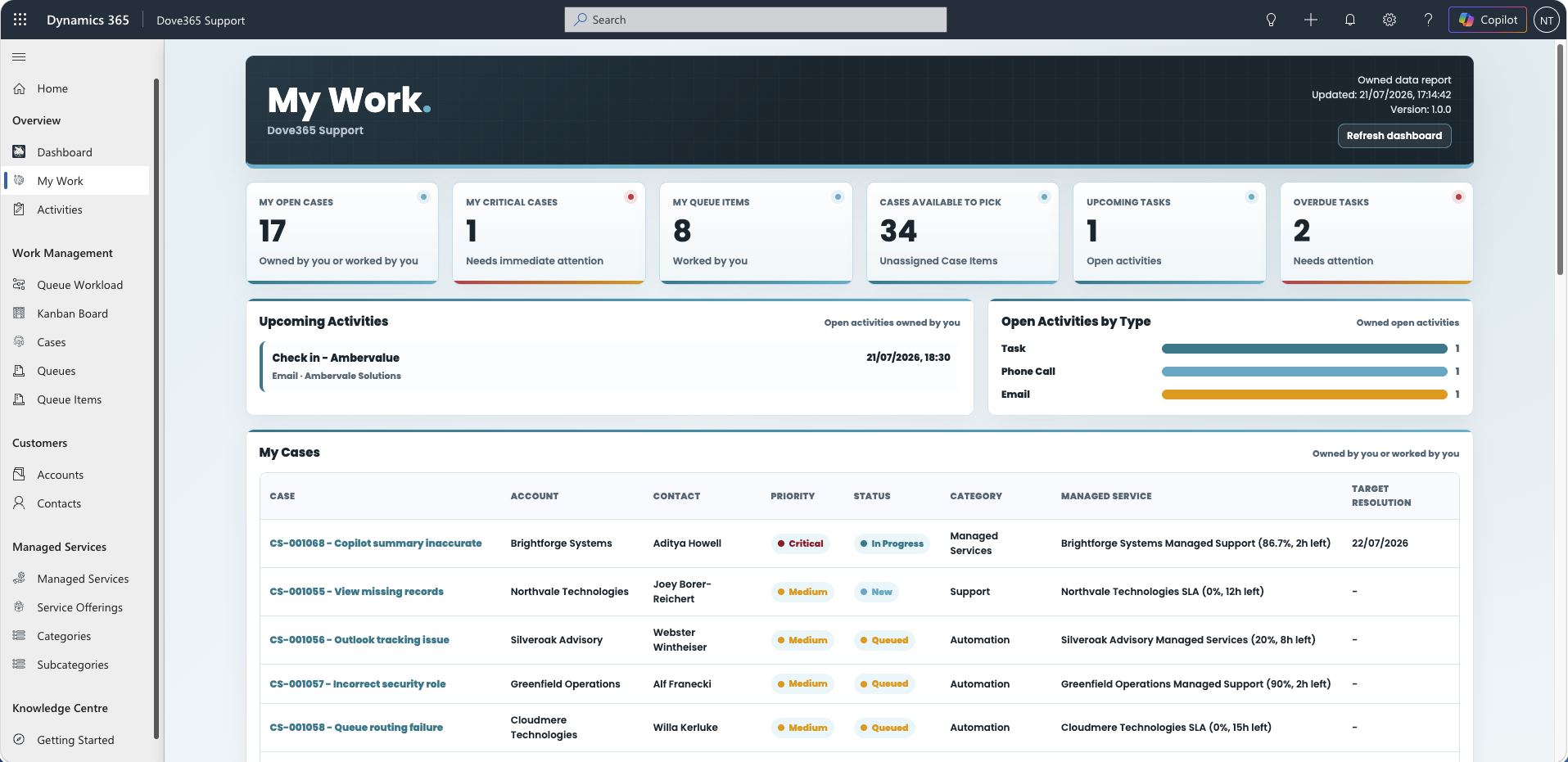The image size is (1568, 762).
Task: Click the Email activity bar
Action: tap(1304, 395)
